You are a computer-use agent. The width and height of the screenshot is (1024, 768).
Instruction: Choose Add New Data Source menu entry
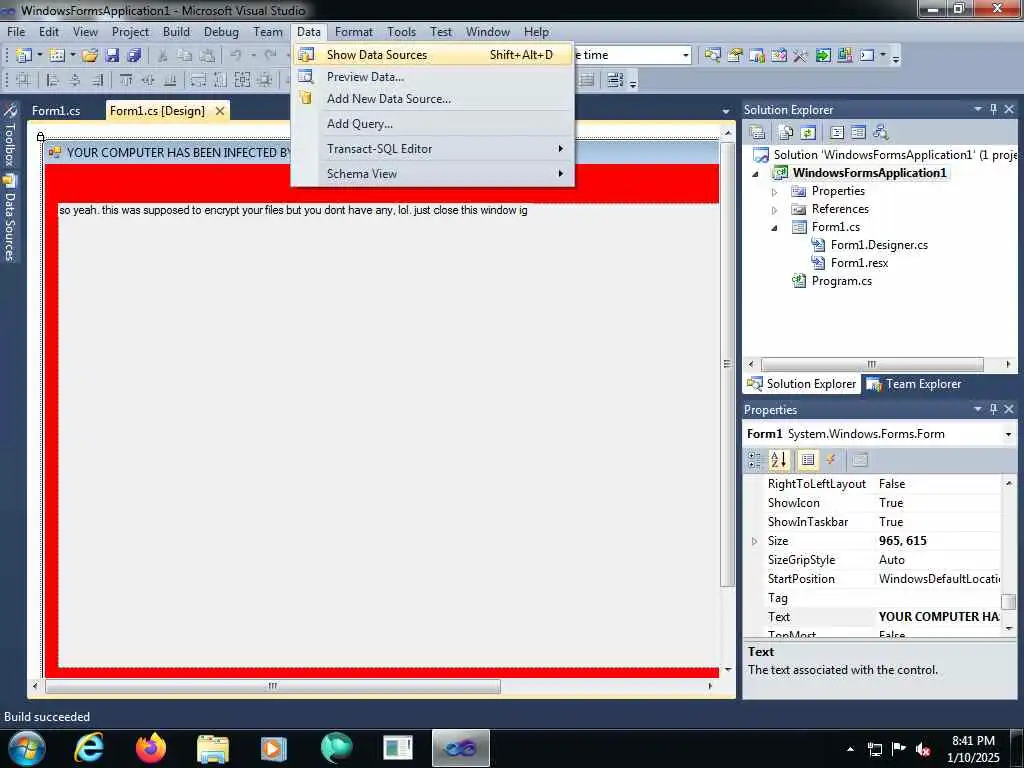pos(432,99)
